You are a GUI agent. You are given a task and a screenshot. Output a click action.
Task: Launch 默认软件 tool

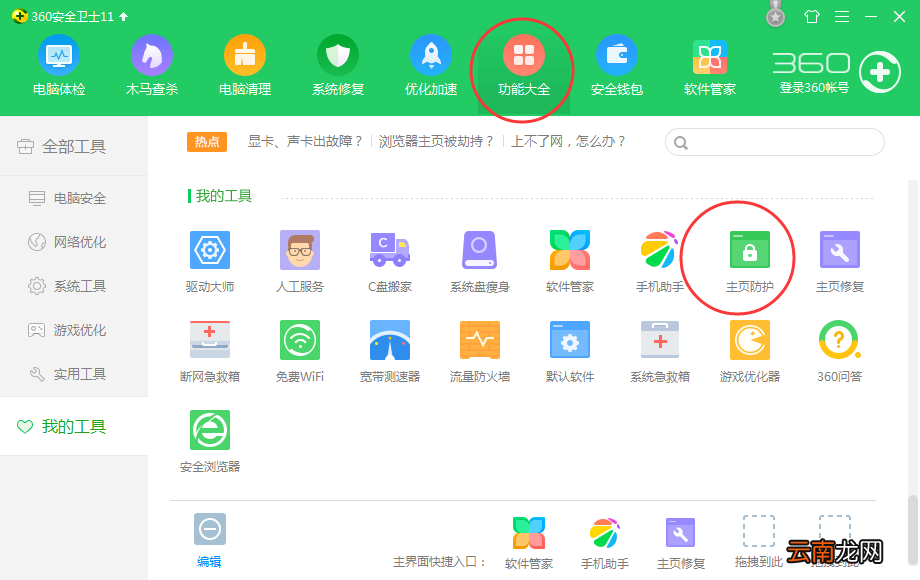point(570,352)
